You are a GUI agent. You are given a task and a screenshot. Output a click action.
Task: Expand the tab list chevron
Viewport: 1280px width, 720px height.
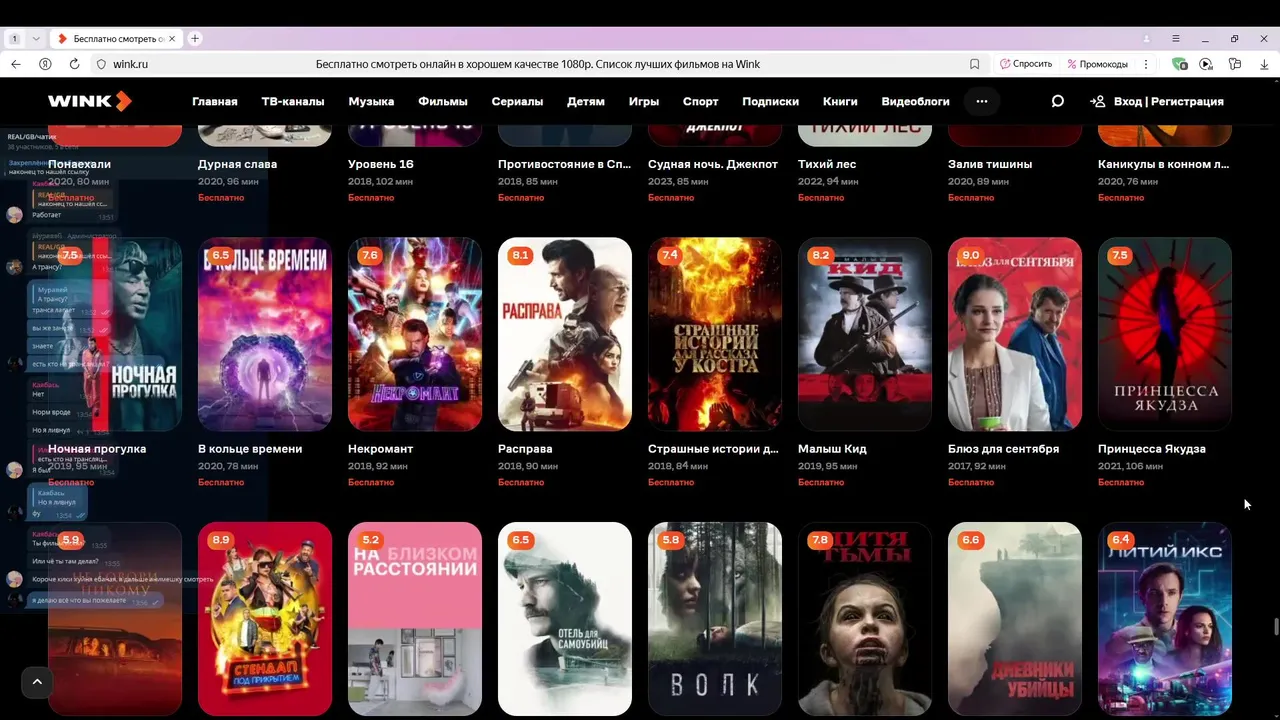coord(36,39)
